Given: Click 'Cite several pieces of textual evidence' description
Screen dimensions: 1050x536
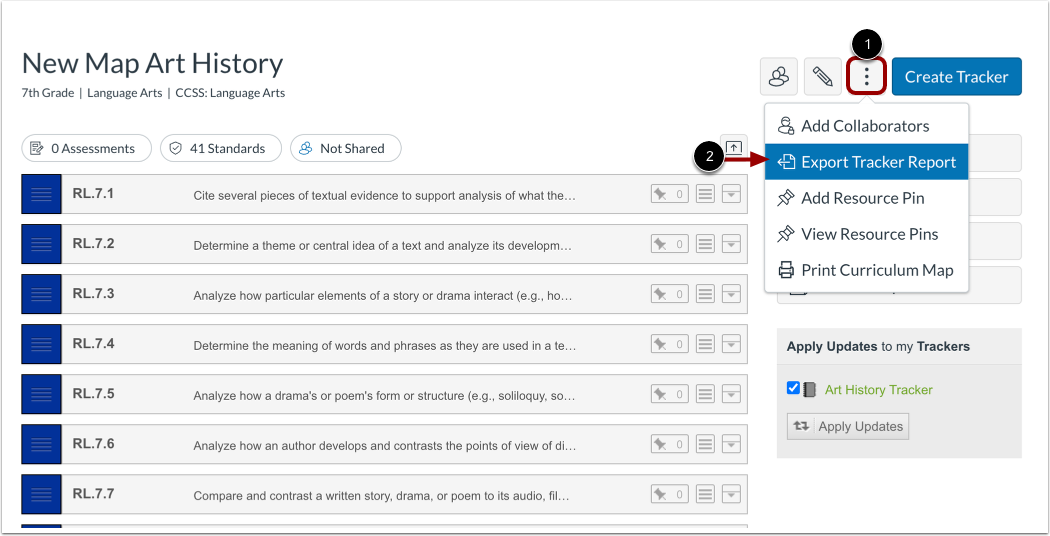Looking at the screenshot, I should pyautogui.click(x=384, y=196).
